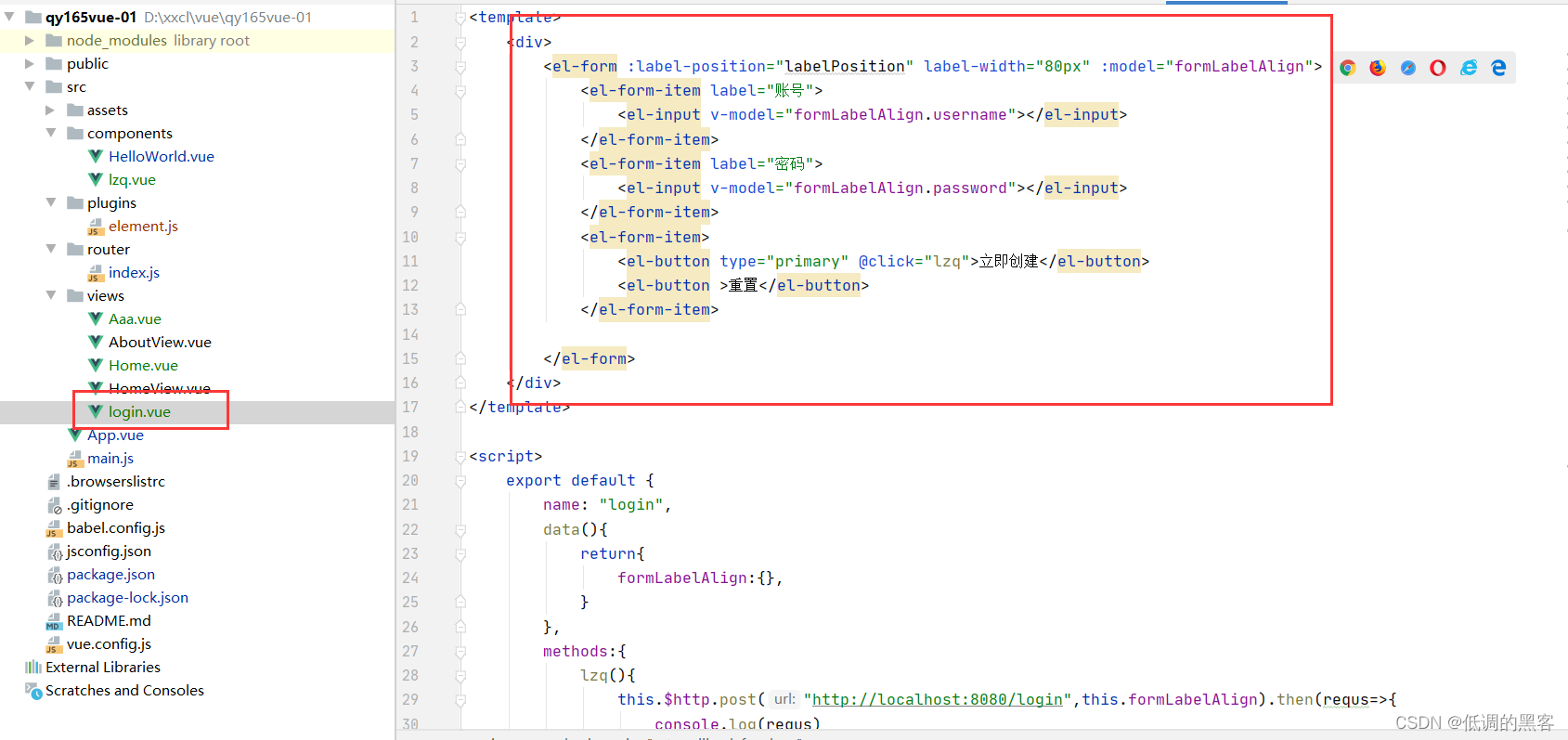
Task: Open App.vue file
Action: pos(115,435)
